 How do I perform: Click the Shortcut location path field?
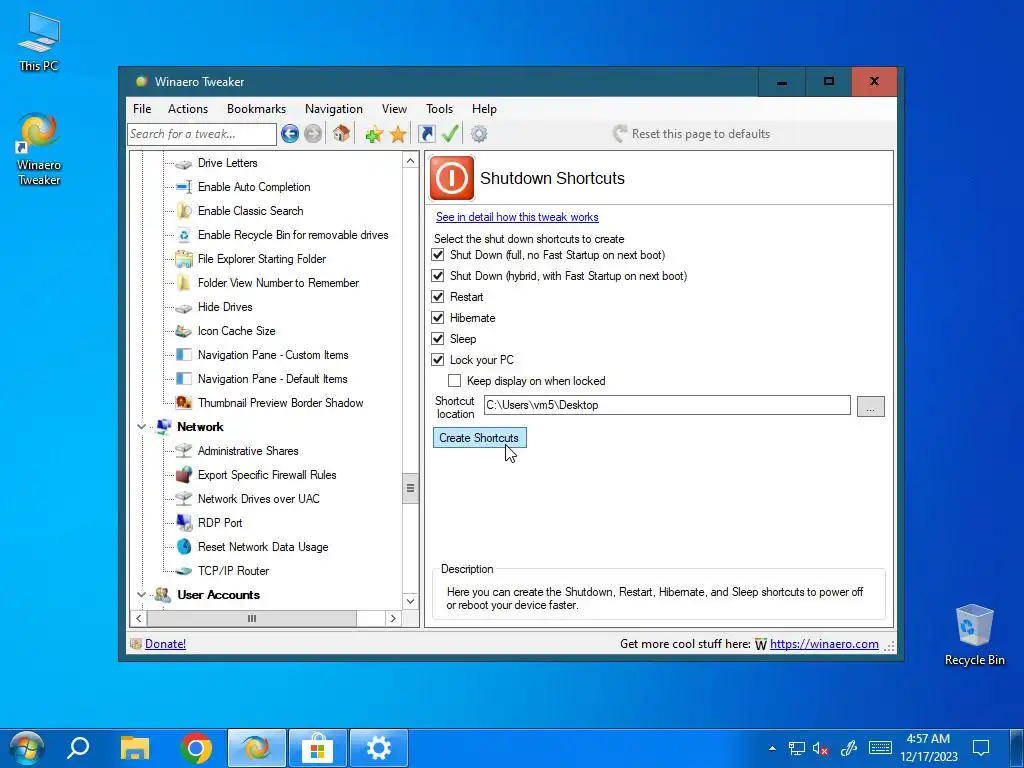click(x=667, y=405)
